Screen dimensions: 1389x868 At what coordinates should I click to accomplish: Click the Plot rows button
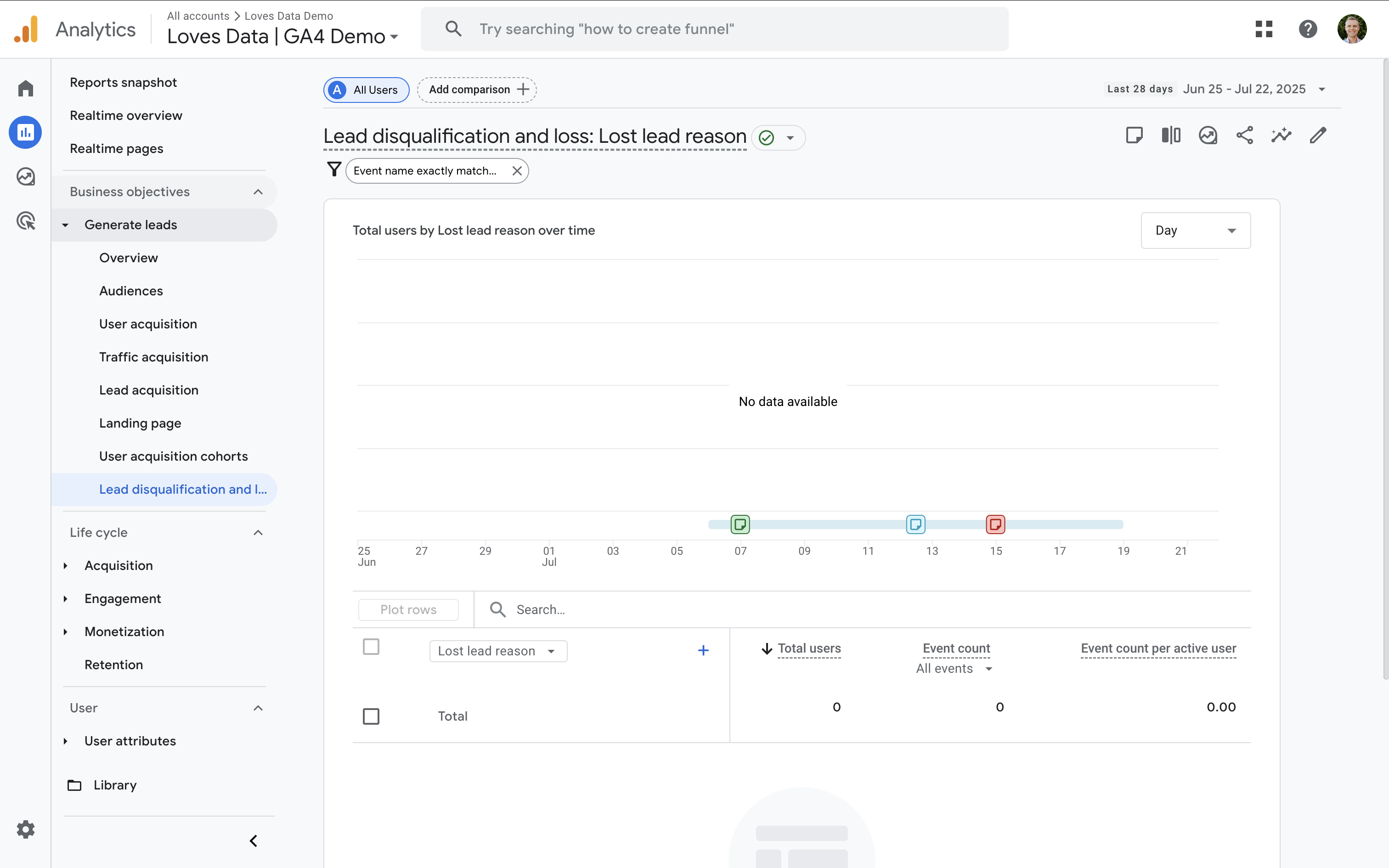point(408,610)
